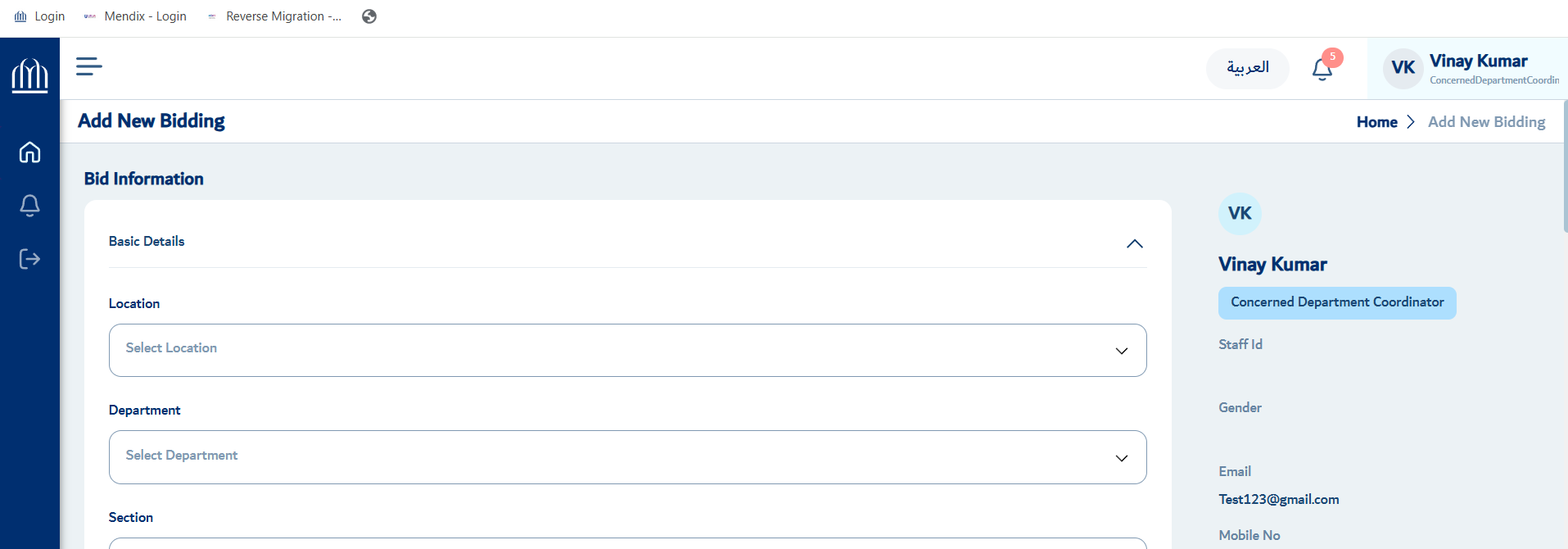Click the large VK profile avatar
Screen dimensions: 1568x549
click(1240, 214)
